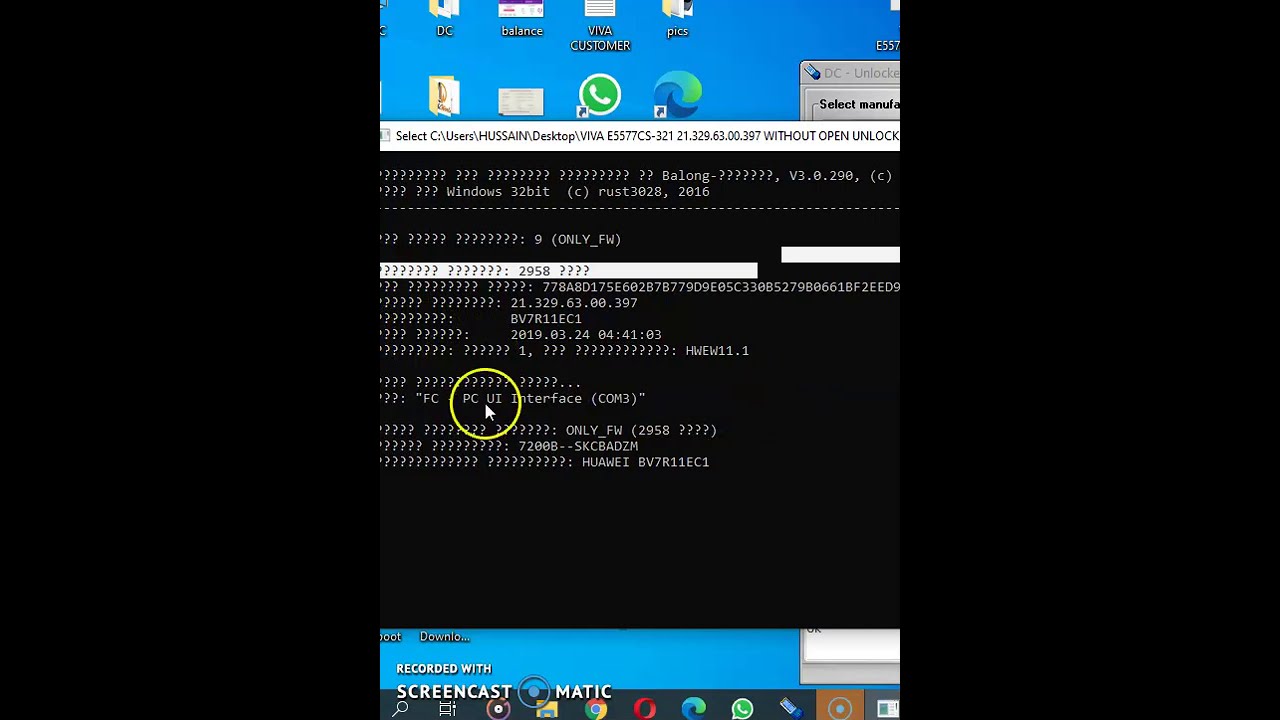Open Windows Search from the taskbar
Screen dimensions: 1280x720
(x=400, y=709)
